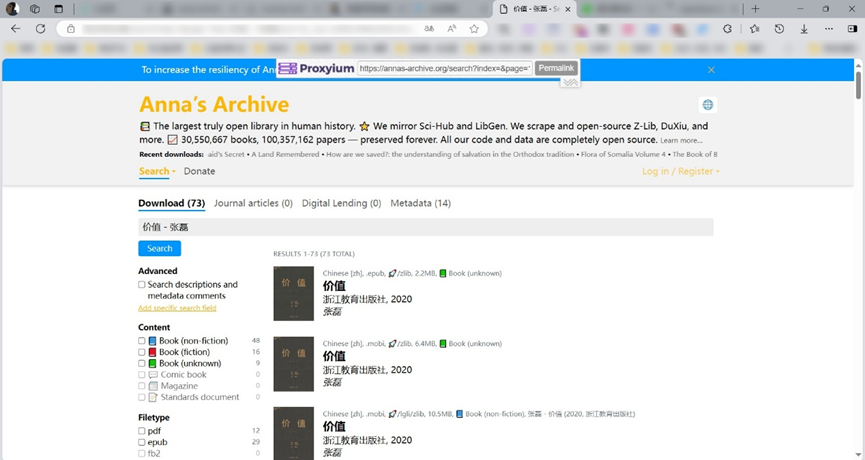Enable Search descriptions and metadata comments
Viewport: 865px width, 460px height.
pyautogui.click(x=142, y=285)
